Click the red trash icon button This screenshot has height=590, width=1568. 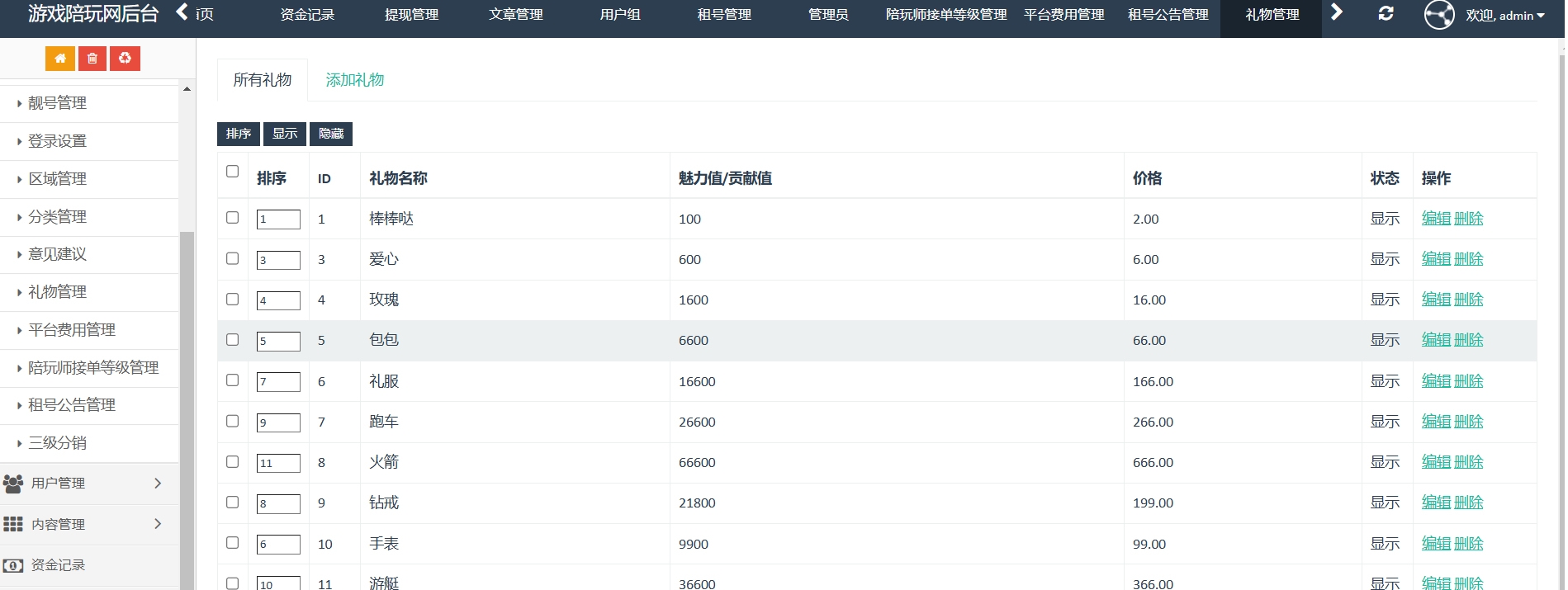click(x=92, y=59)
